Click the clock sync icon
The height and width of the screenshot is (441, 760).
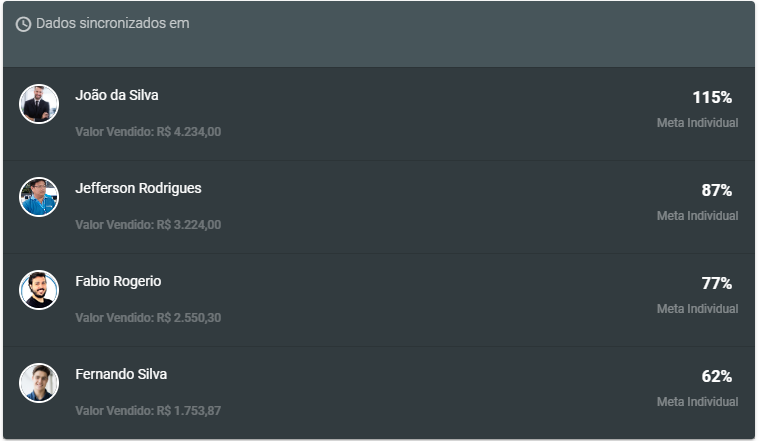(x=23, y=24)
